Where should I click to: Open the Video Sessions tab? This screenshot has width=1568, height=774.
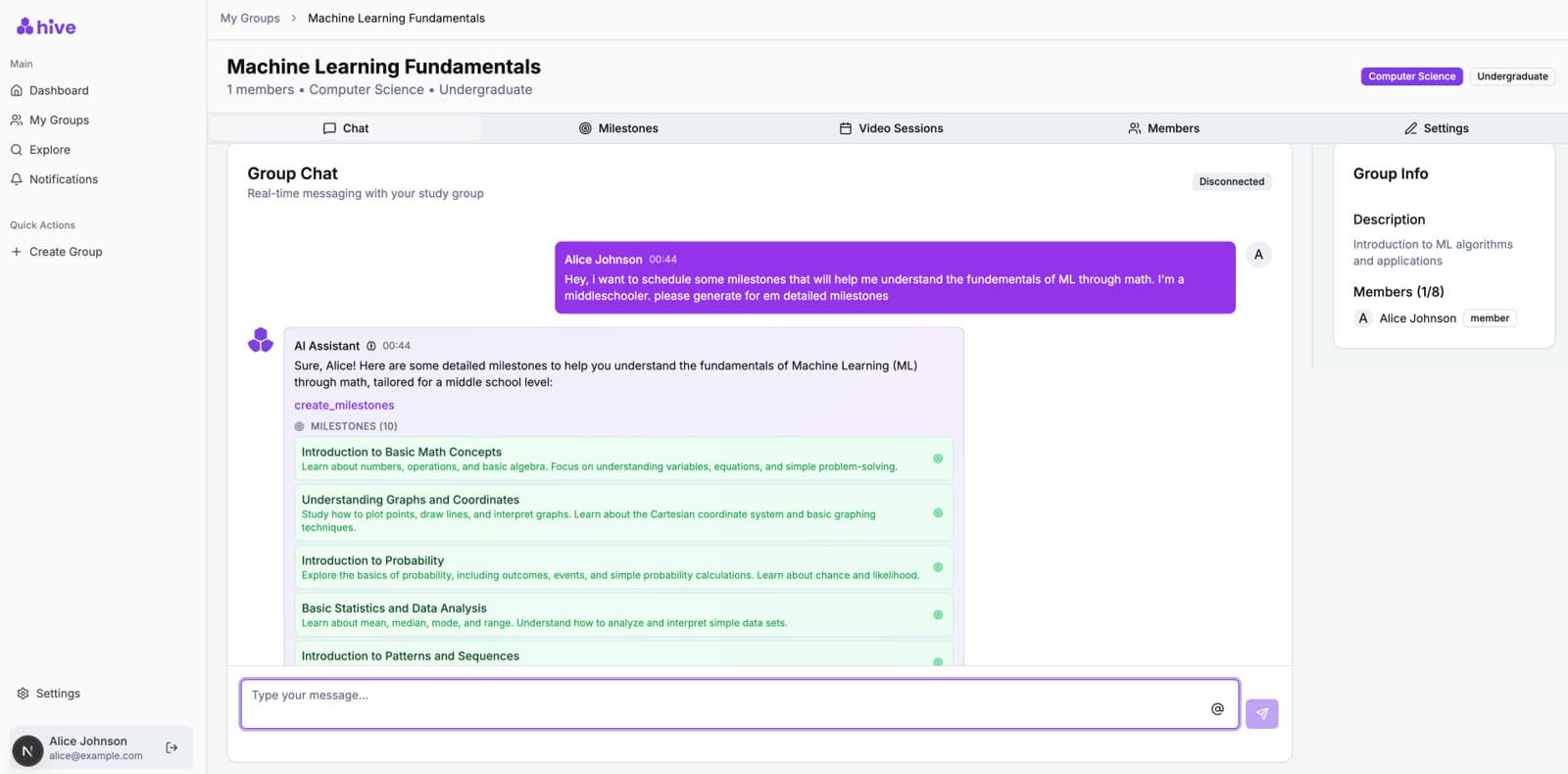coord(891,128)
